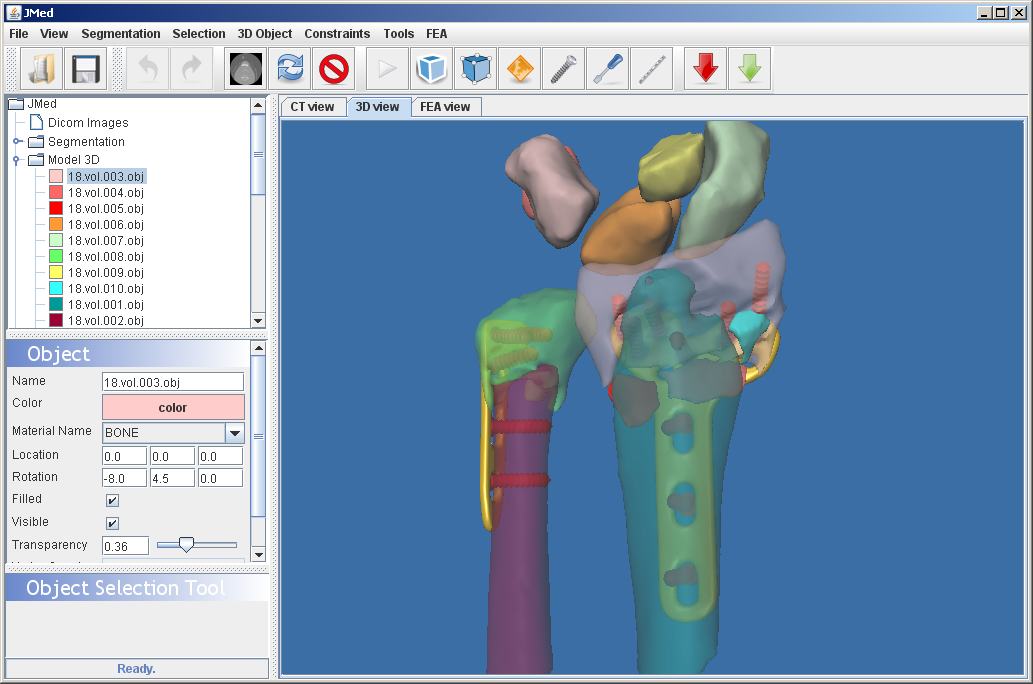The width and height of the screenshot is (1033, 684).
Task: Open the Constraints menu
Action: 337,34
